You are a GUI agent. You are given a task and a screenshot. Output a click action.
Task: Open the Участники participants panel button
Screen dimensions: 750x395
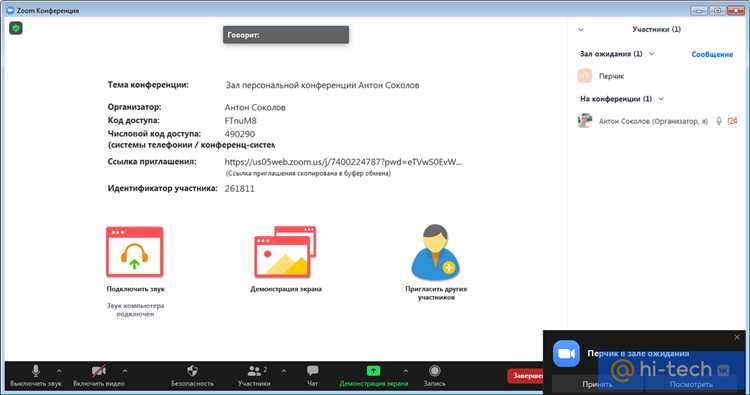[x=254, y=375]
